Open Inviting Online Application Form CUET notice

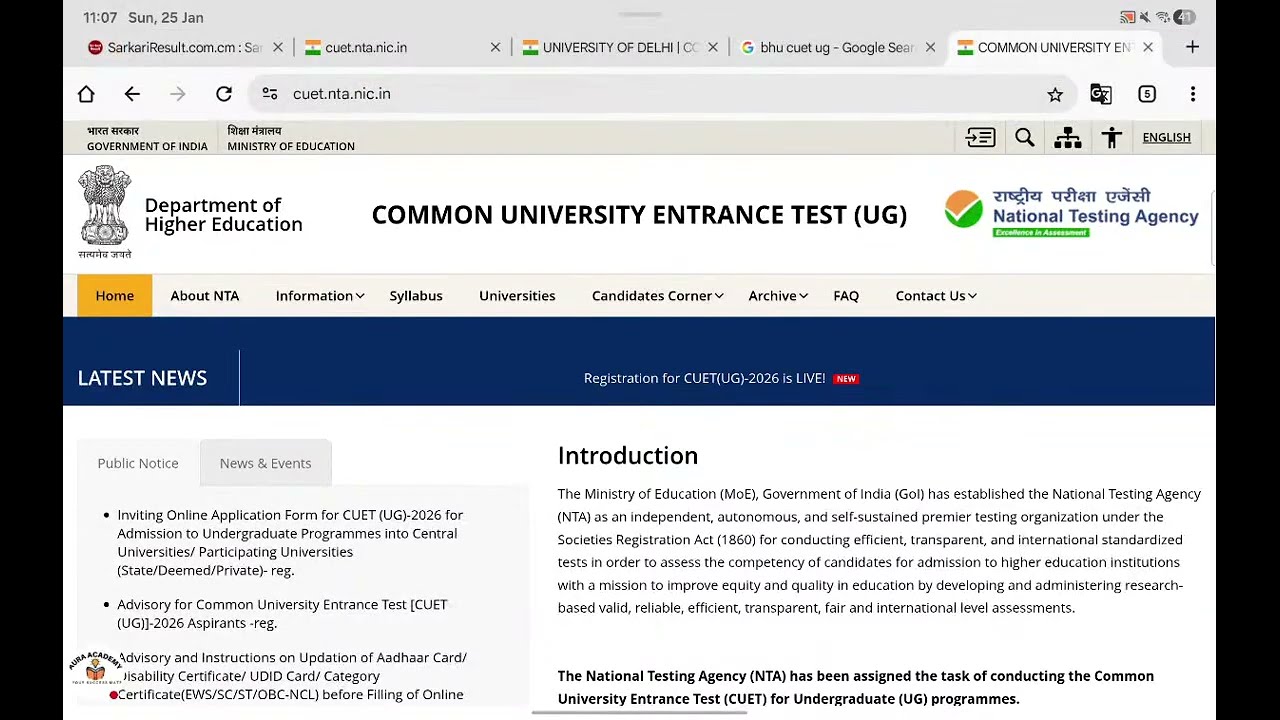290,543
